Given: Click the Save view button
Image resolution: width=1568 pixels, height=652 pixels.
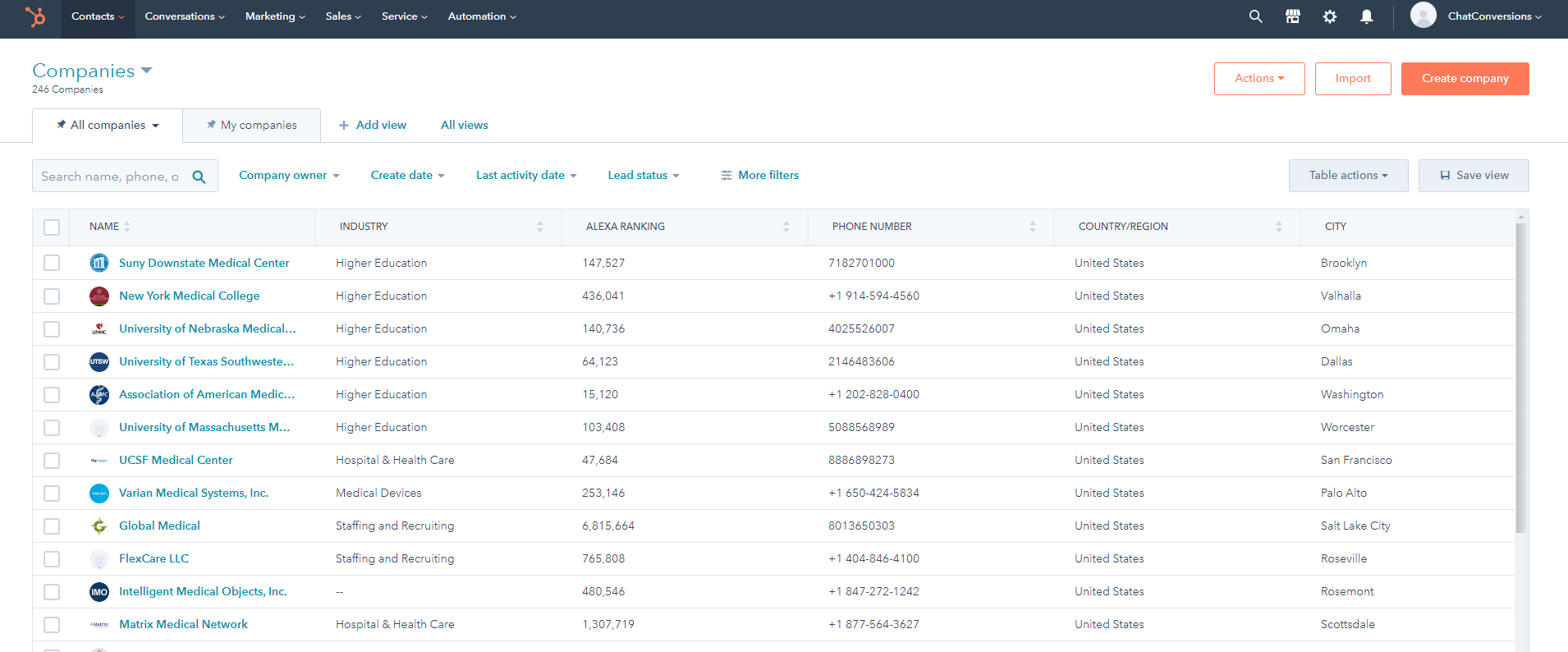Looking at the screenshot, I should coord(1474,176).
